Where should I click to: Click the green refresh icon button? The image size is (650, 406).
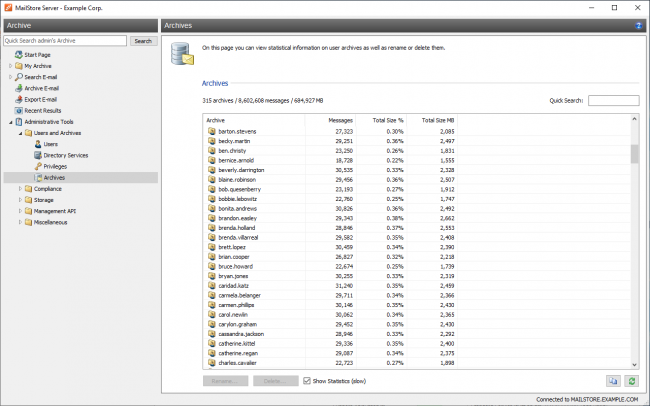[x=631, y=381]
